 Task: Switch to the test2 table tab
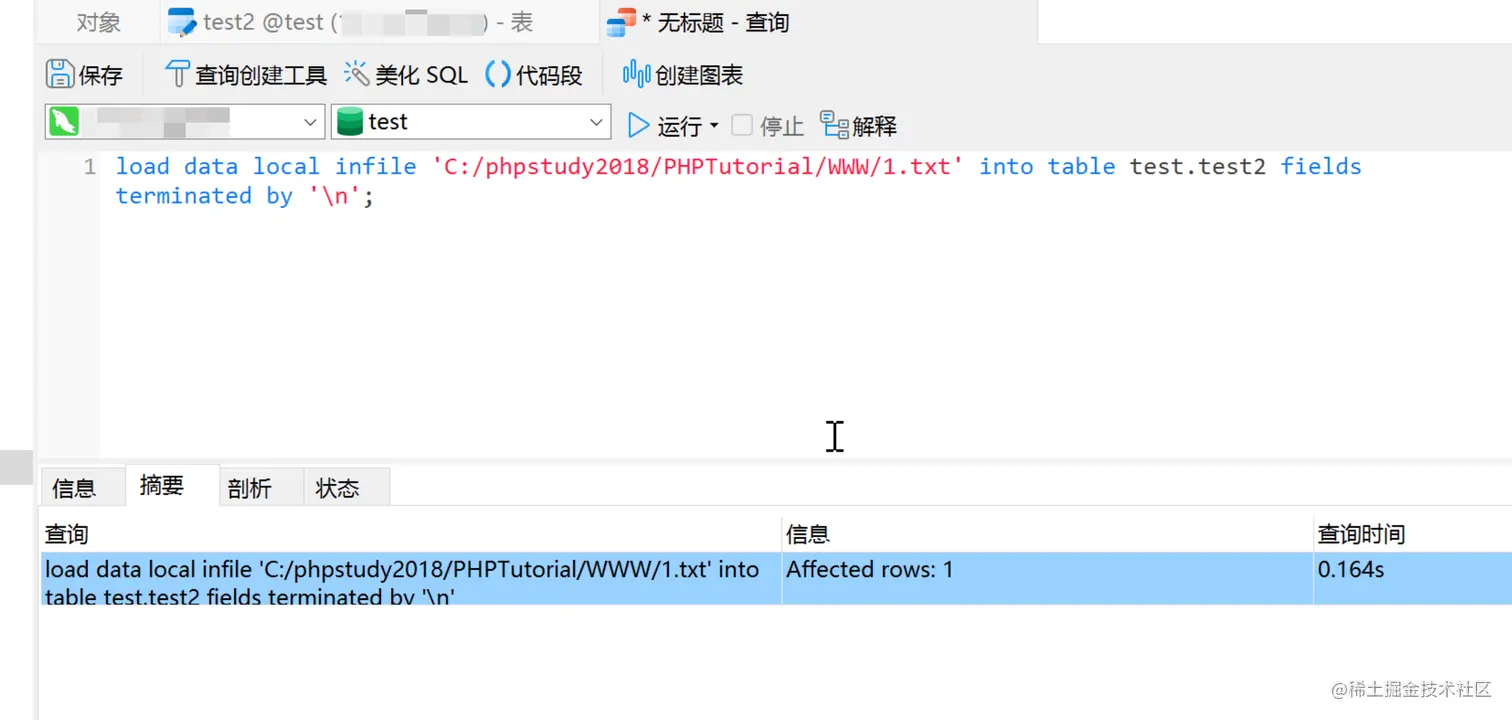click(x=380, y=22)
